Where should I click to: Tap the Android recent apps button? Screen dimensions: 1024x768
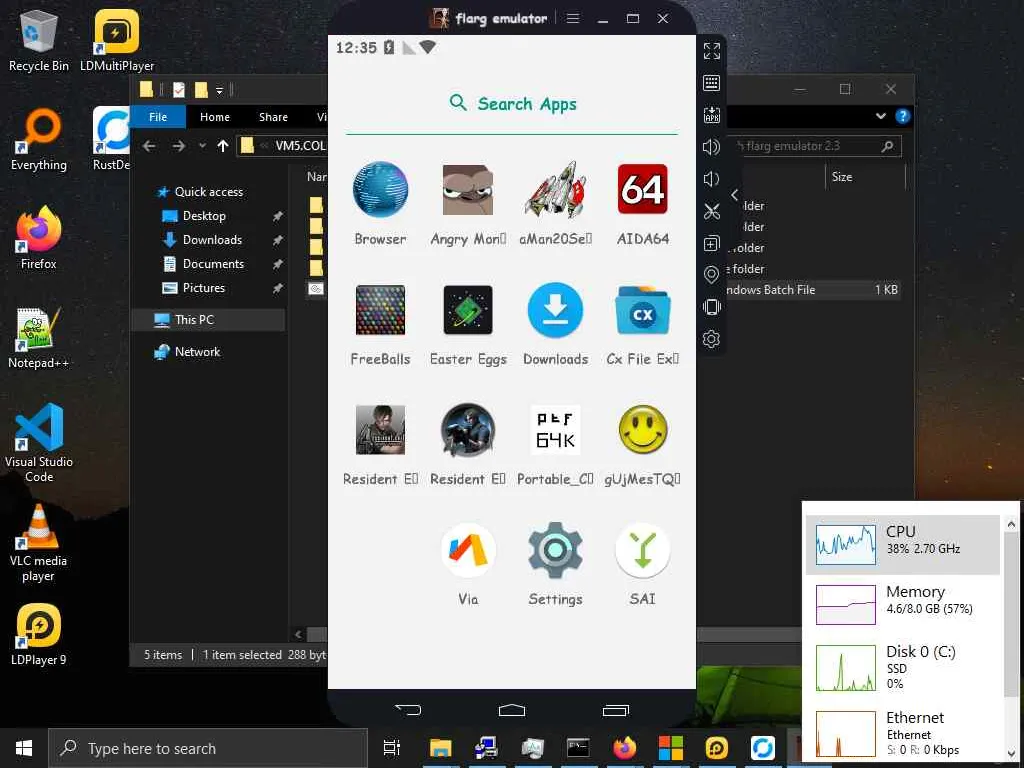click(x=616, y=710)
